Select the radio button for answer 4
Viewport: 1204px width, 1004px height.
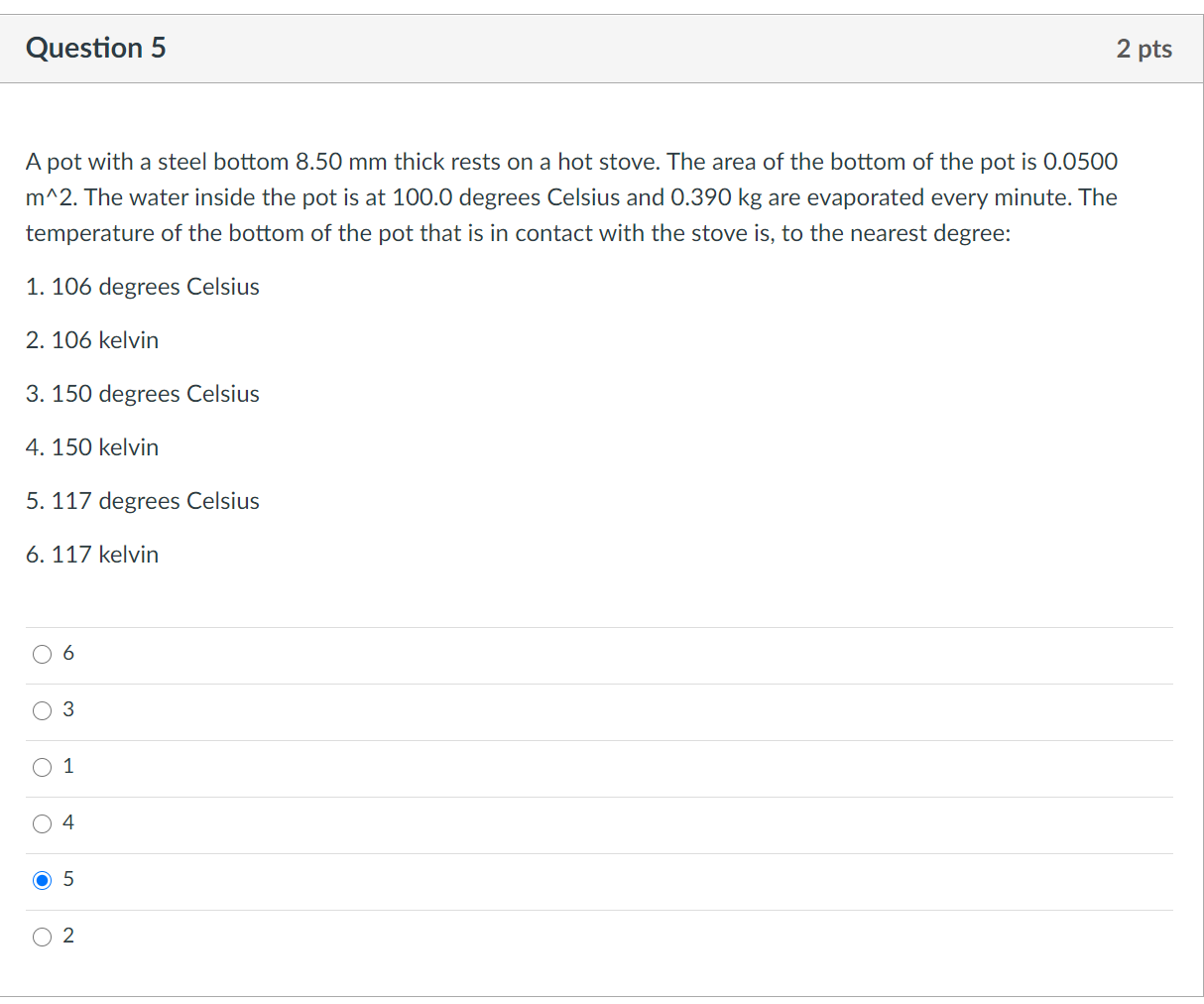pos(42,822)
